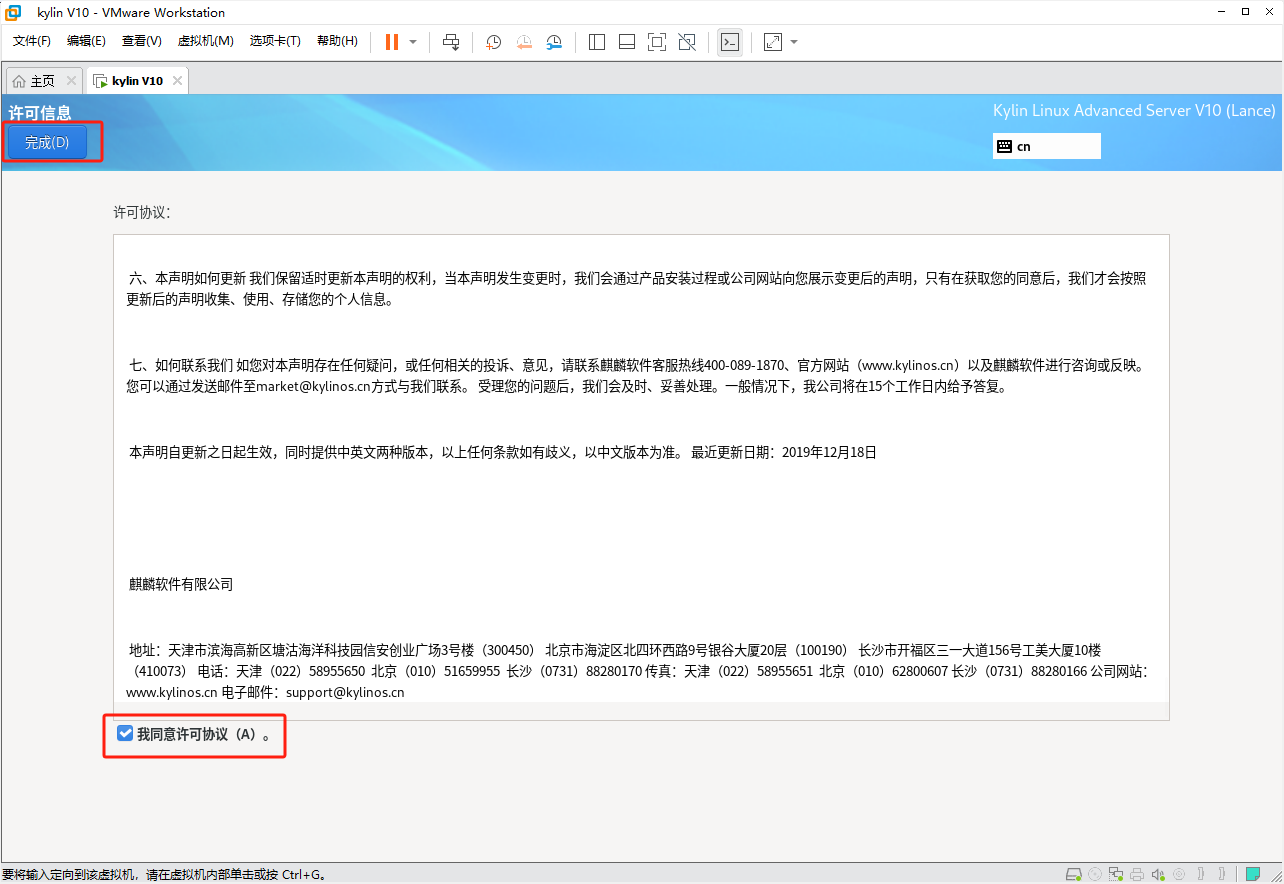Toggle the library sidebar panel icon
1284x884 pixels.
(597, 42)
